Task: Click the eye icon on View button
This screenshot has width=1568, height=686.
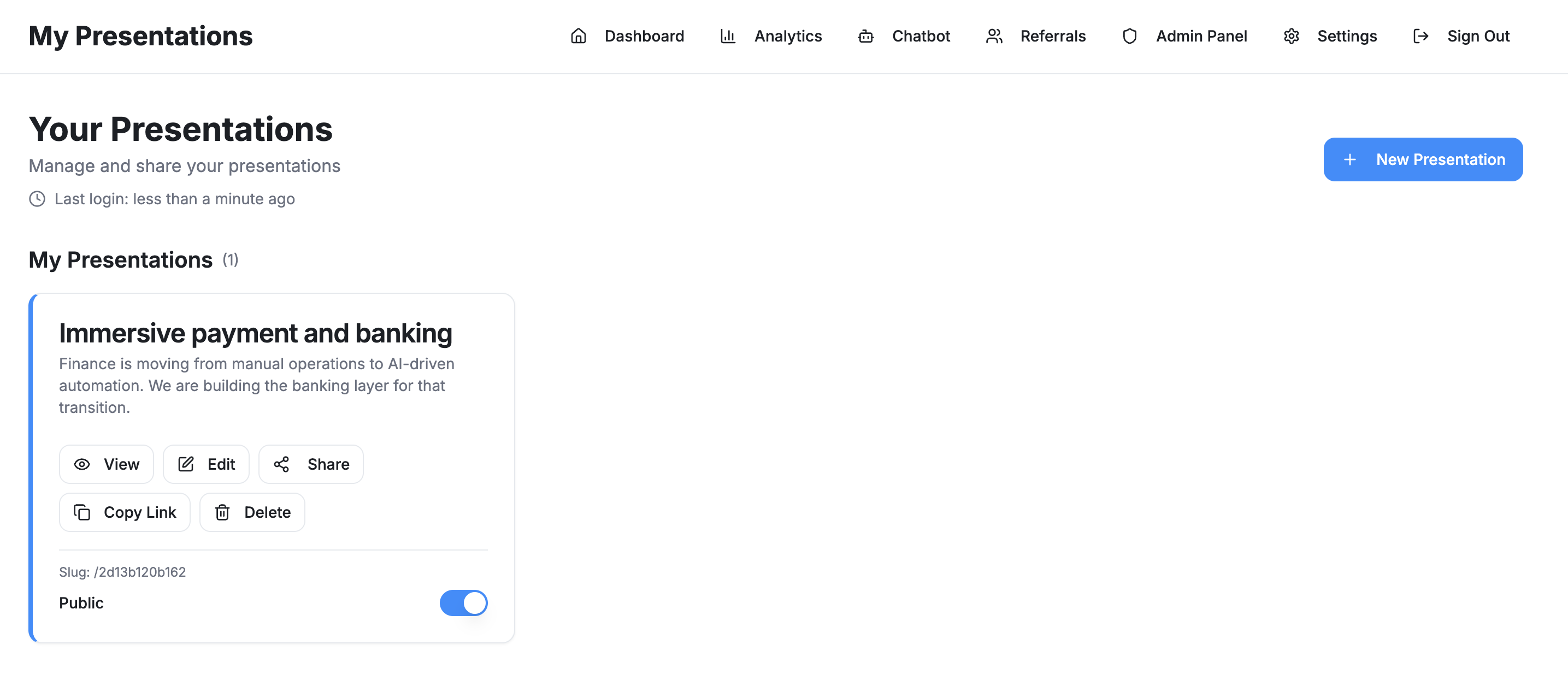Action: tap(81, 464)
